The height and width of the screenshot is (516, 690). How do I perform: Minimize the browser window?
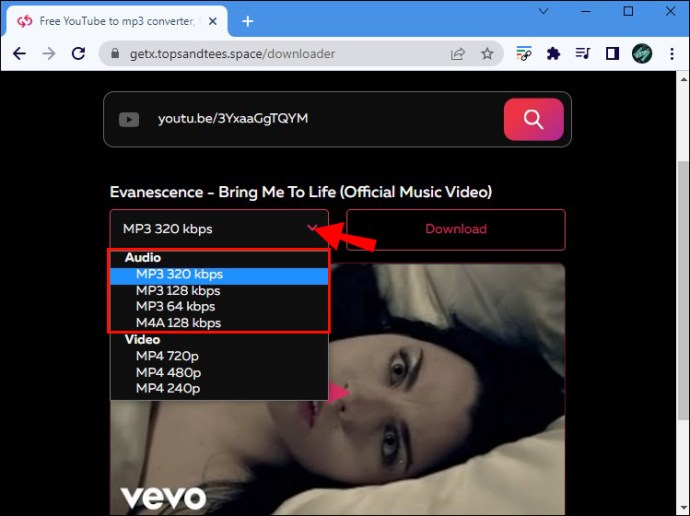tap(586, 11)
